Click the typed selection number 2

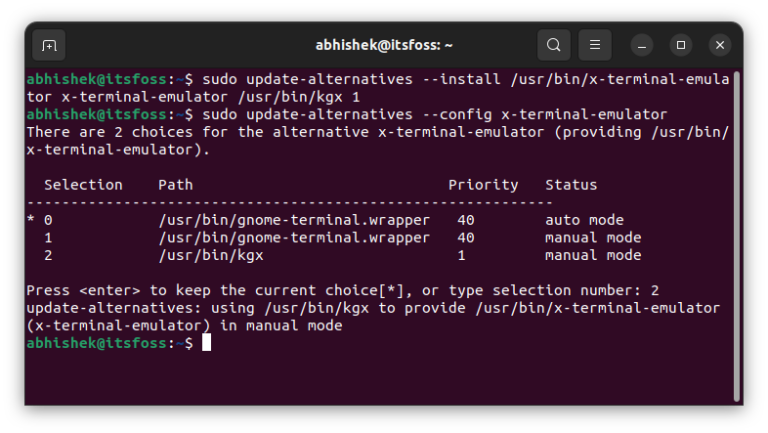click(655, 290)
